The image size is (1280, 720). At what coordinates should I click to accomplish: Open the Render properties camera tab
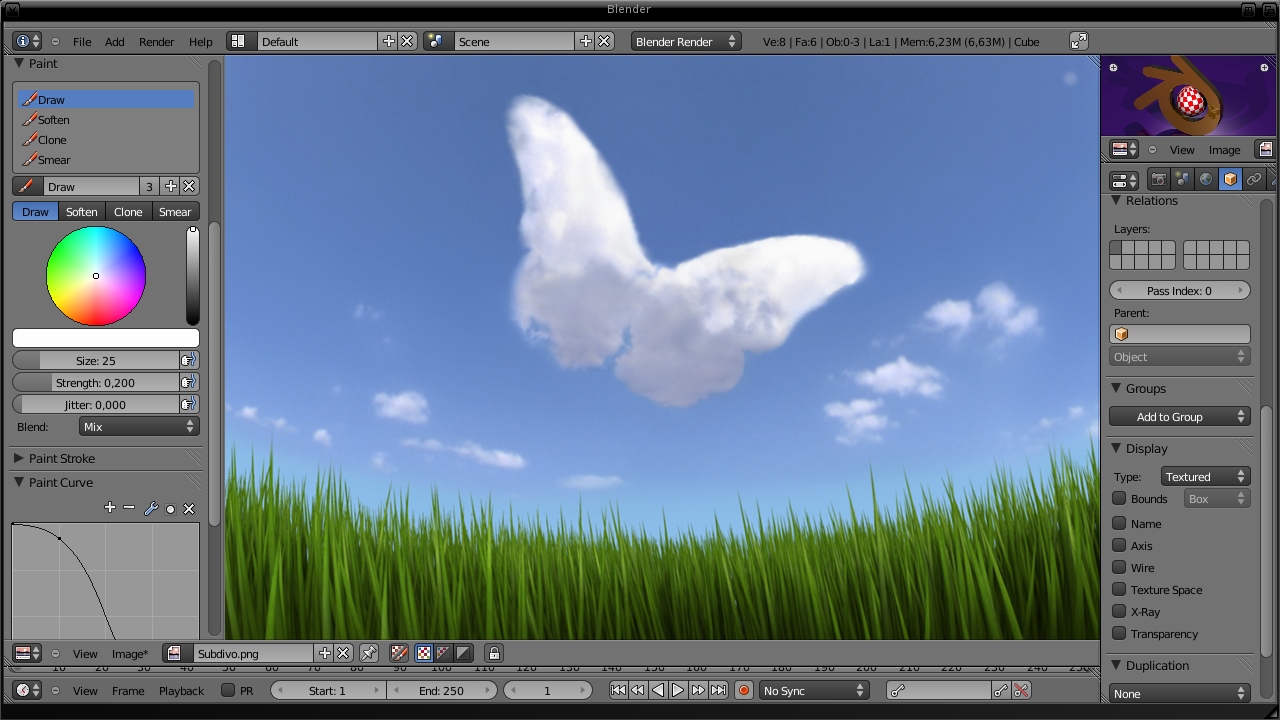tap(1159, 180)
